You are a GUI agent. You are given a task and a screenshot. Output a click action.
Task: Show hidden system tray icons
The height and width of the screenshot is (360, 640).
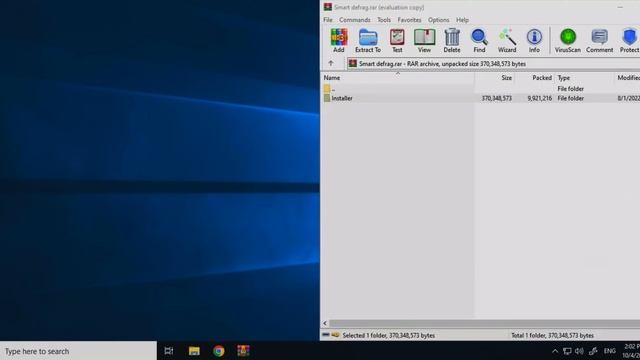click(555, 351)
